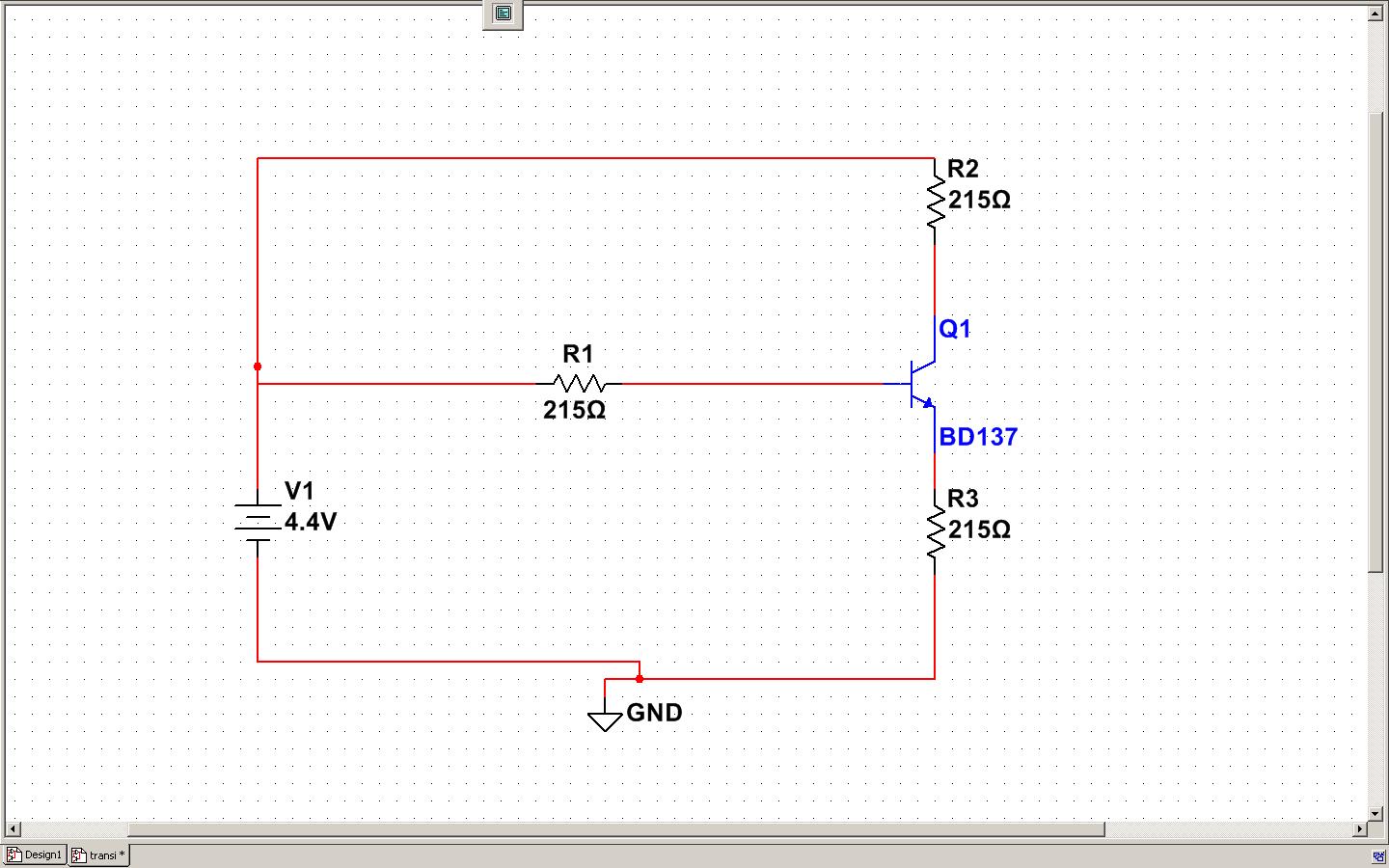Click the junction dot above the ground symbol

pos(640,678)
